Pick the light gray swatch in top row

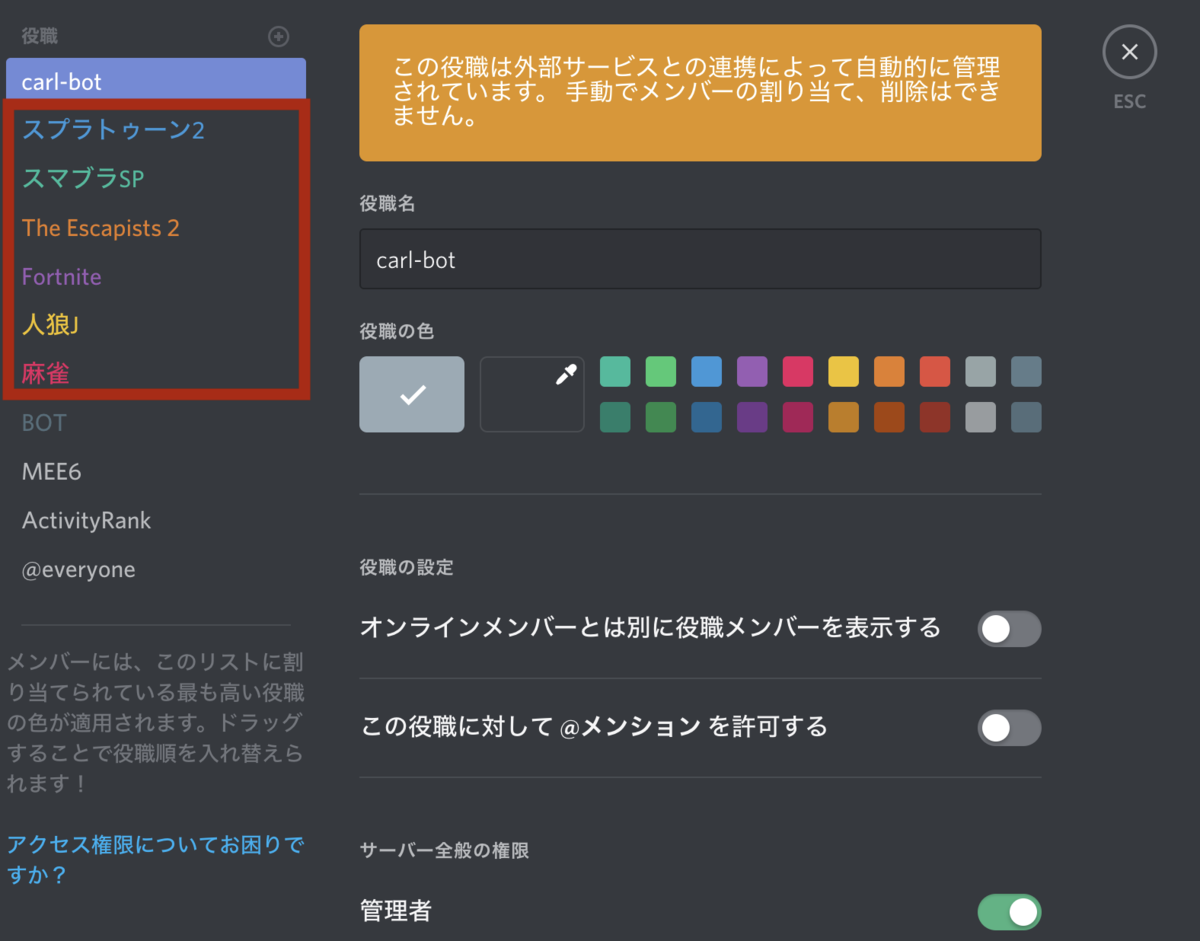(980, 372)
